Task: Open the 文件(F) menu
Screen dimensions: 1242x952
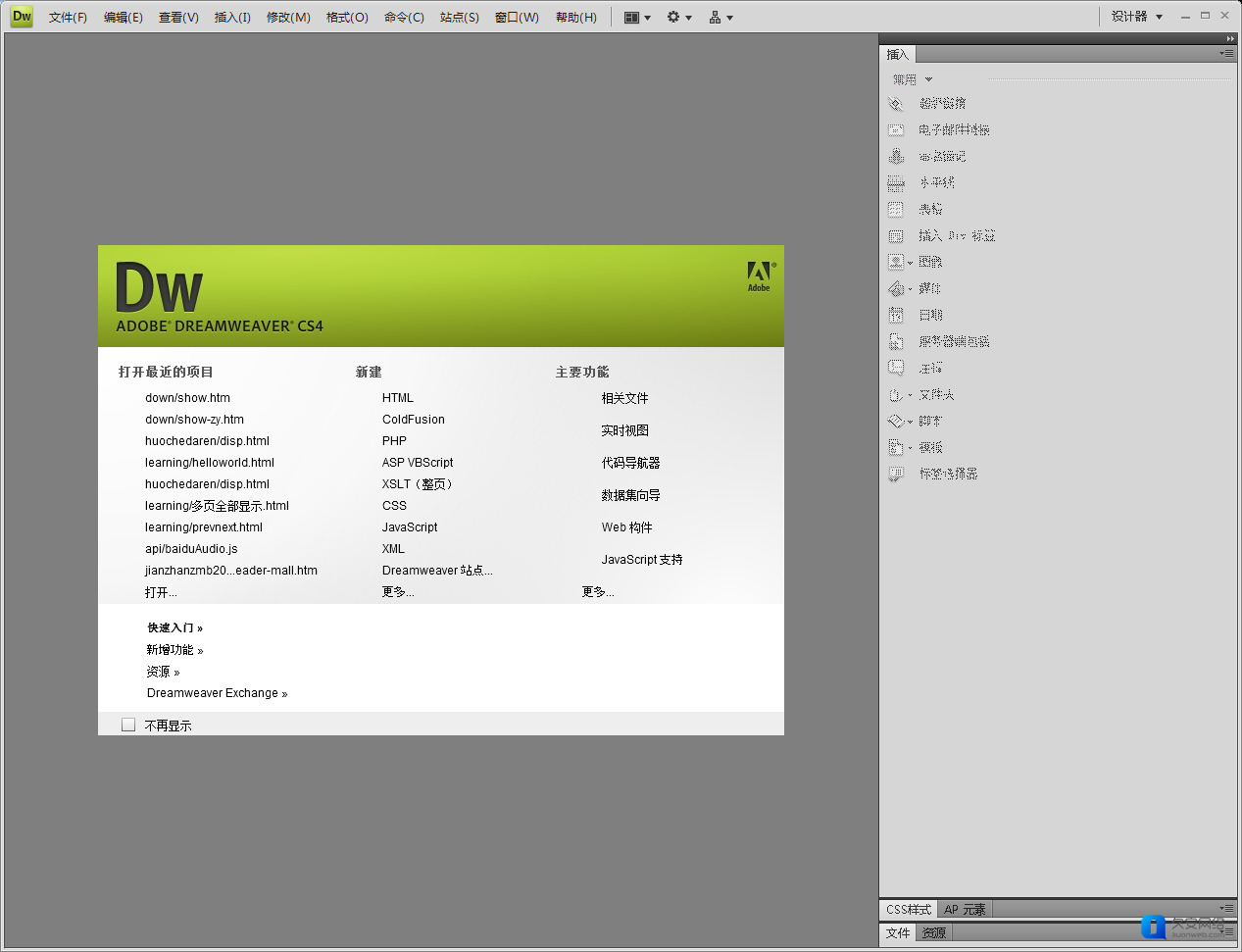Action: [68, 18]
